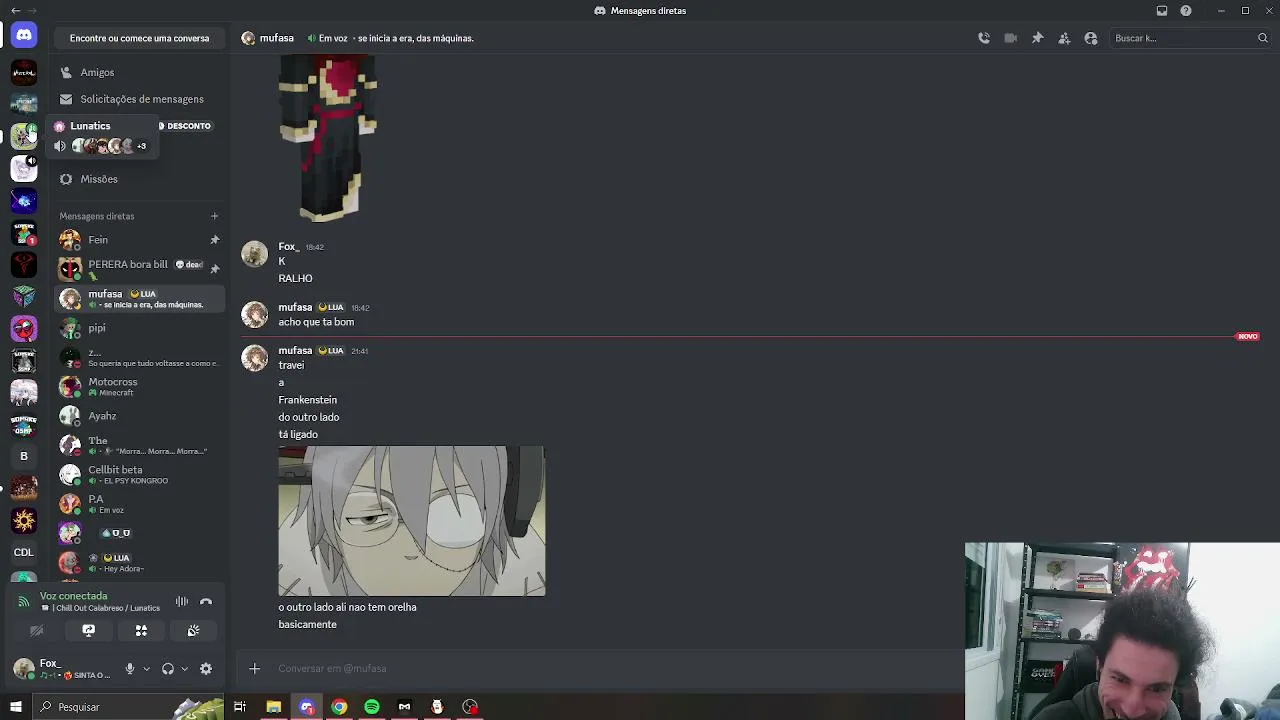Open direct message with pipi
This screenshot has height=720, width=1280.
(139, 328)
